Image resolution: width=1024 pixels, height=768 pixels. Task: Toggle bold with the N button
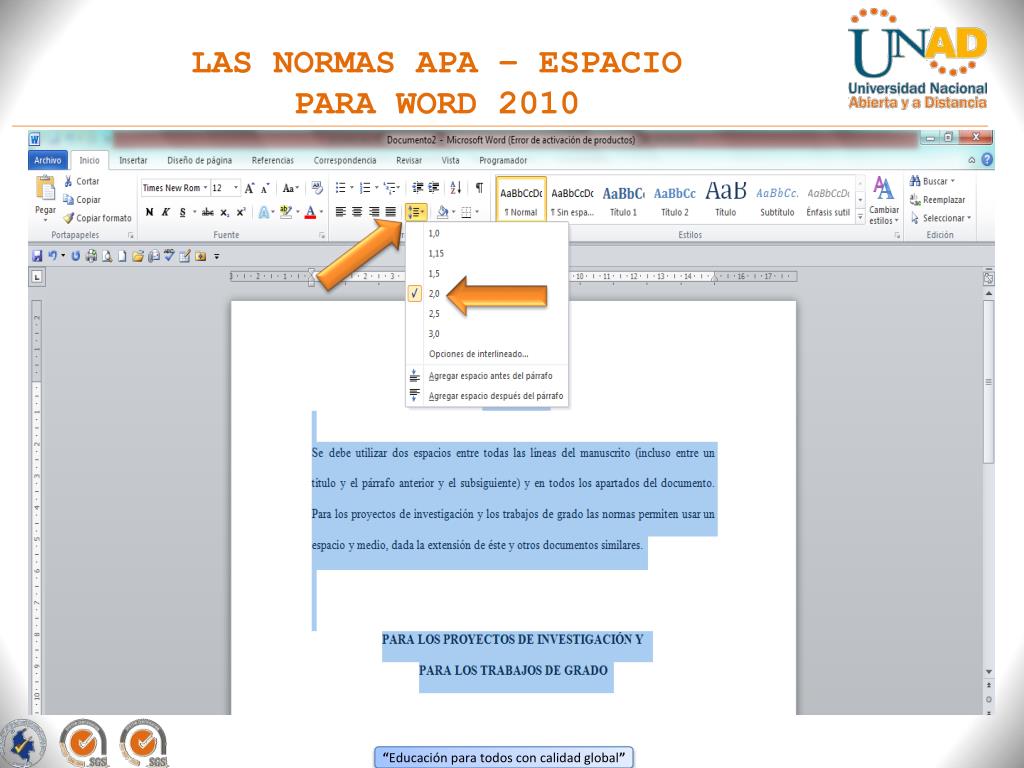[x=150, y=212]
